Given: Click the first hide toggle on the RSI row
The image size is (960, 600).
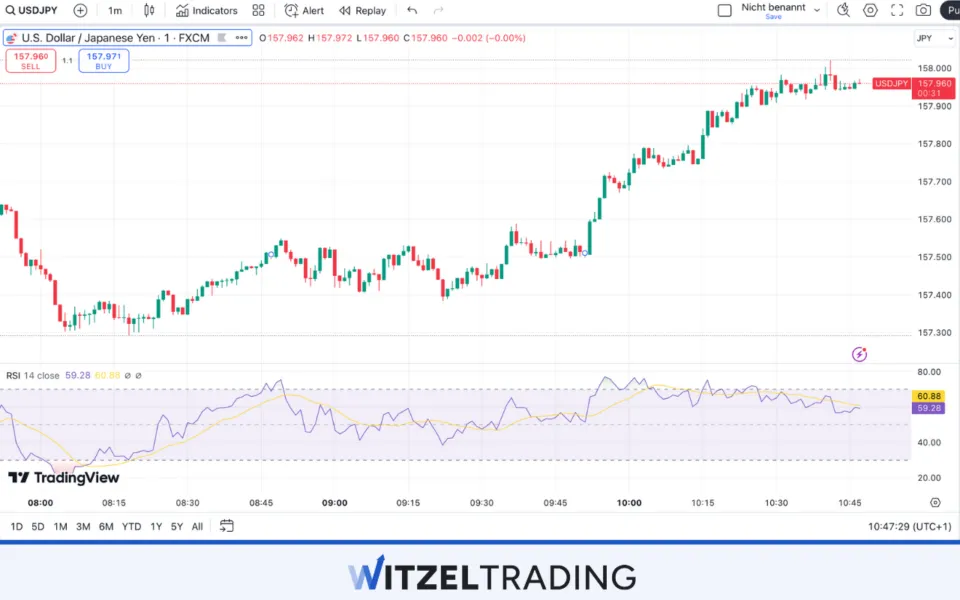Looking at the screenshot, I should [128, 375].
